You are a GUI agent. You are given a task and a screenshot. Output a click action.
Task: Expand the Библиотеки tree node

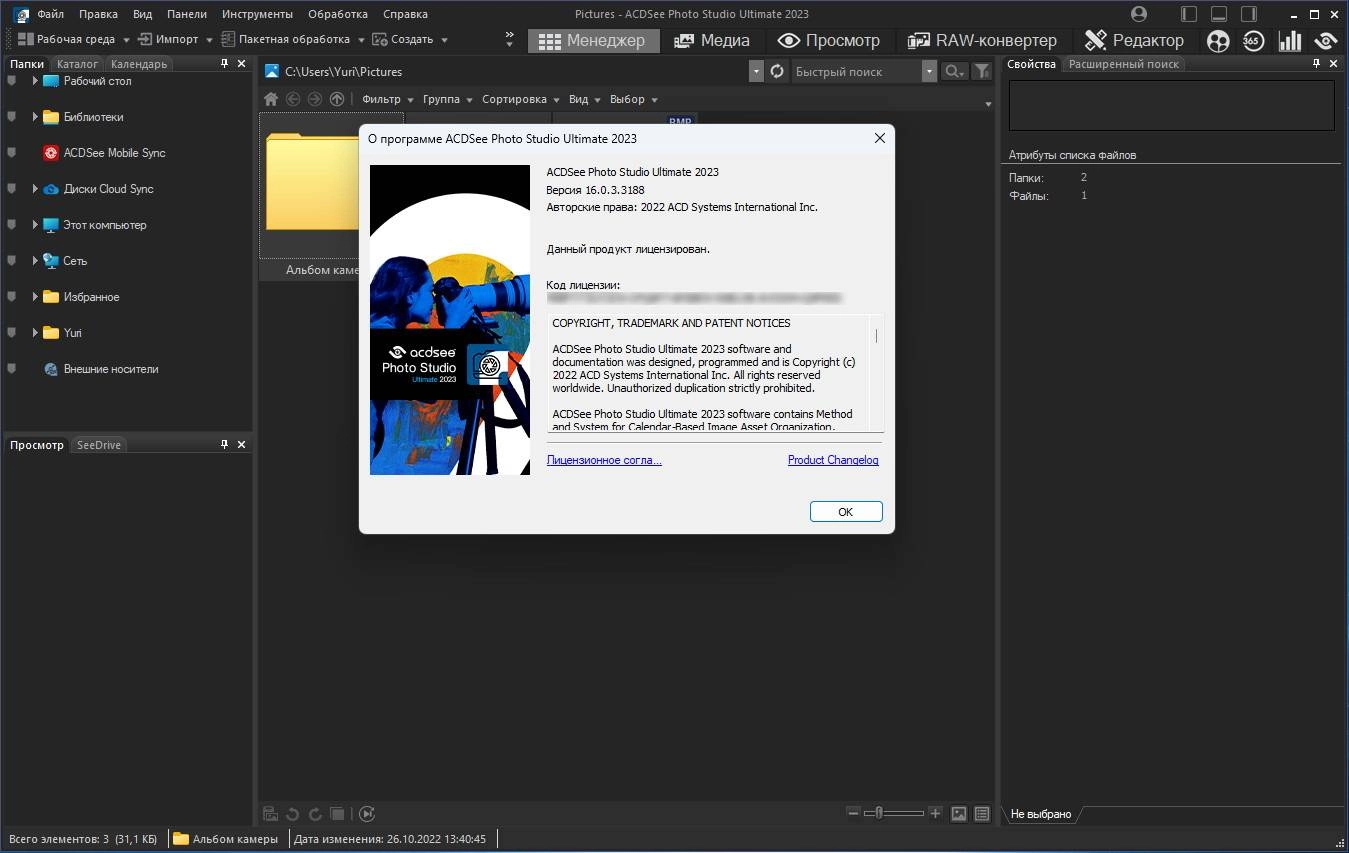coord(35,117)
